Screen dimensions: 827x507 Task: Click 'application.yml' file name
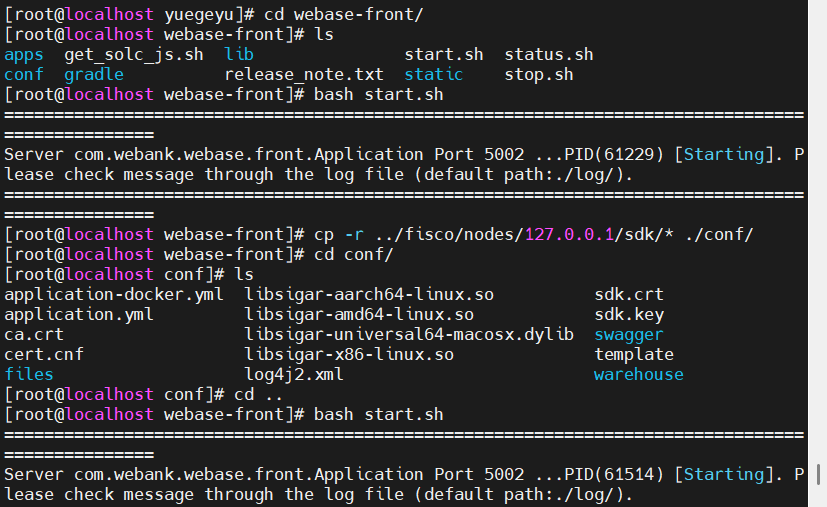pos(79,315)
